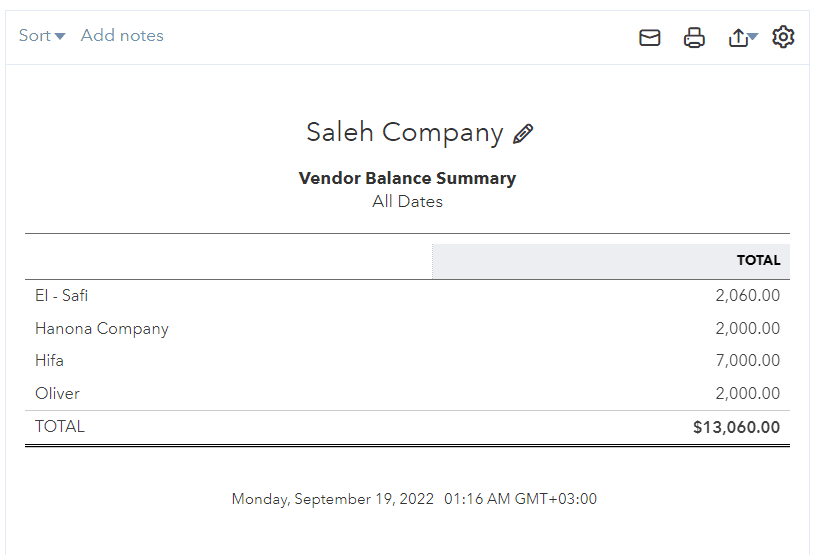Open the export report icon
This screenshot has width=818, height=555.
click(x=738, y=38)
